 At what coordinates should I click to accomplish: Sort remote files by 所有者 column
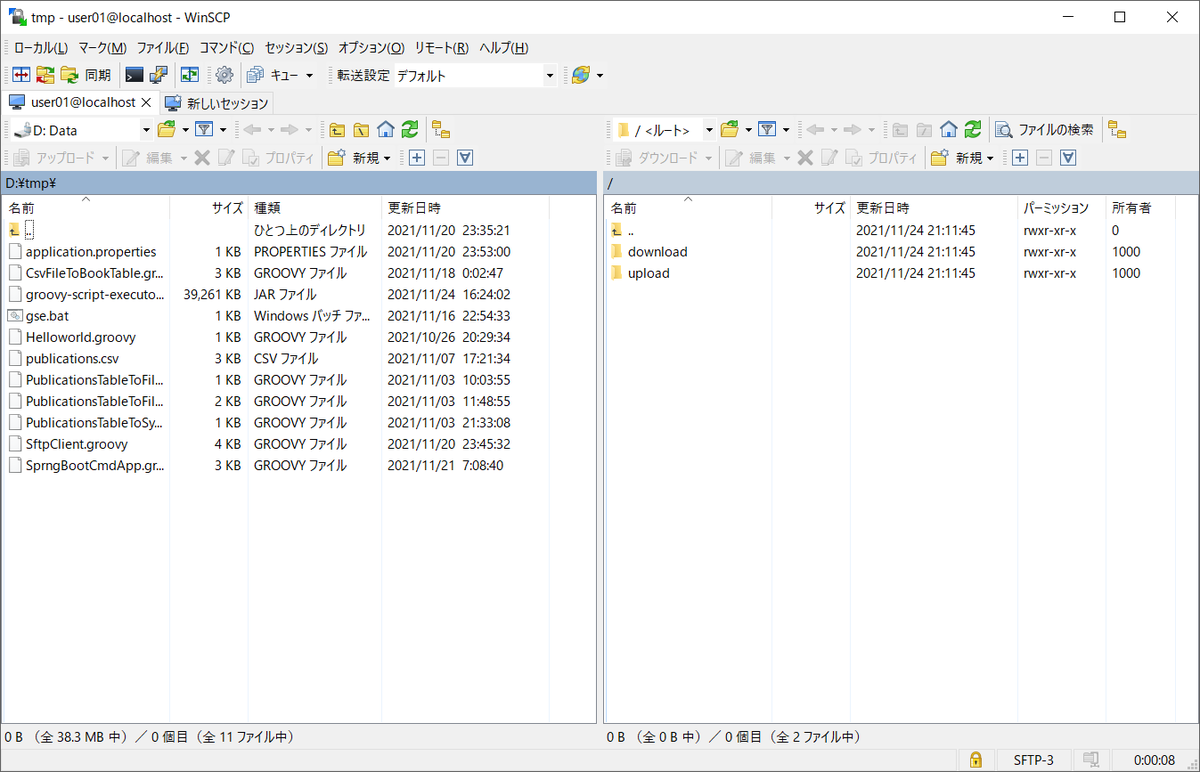[1141, 208]
